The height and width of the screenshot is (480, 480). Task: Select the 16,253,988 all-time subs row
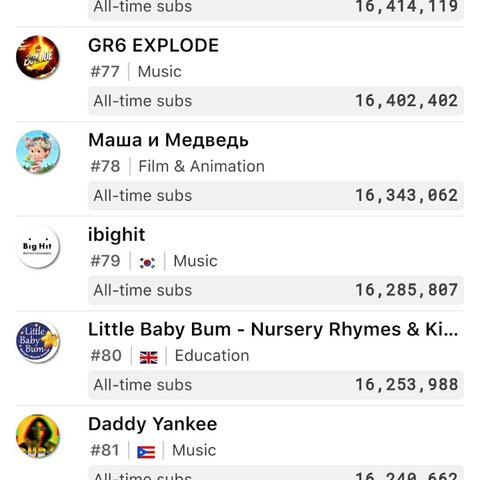pos(276,385)
